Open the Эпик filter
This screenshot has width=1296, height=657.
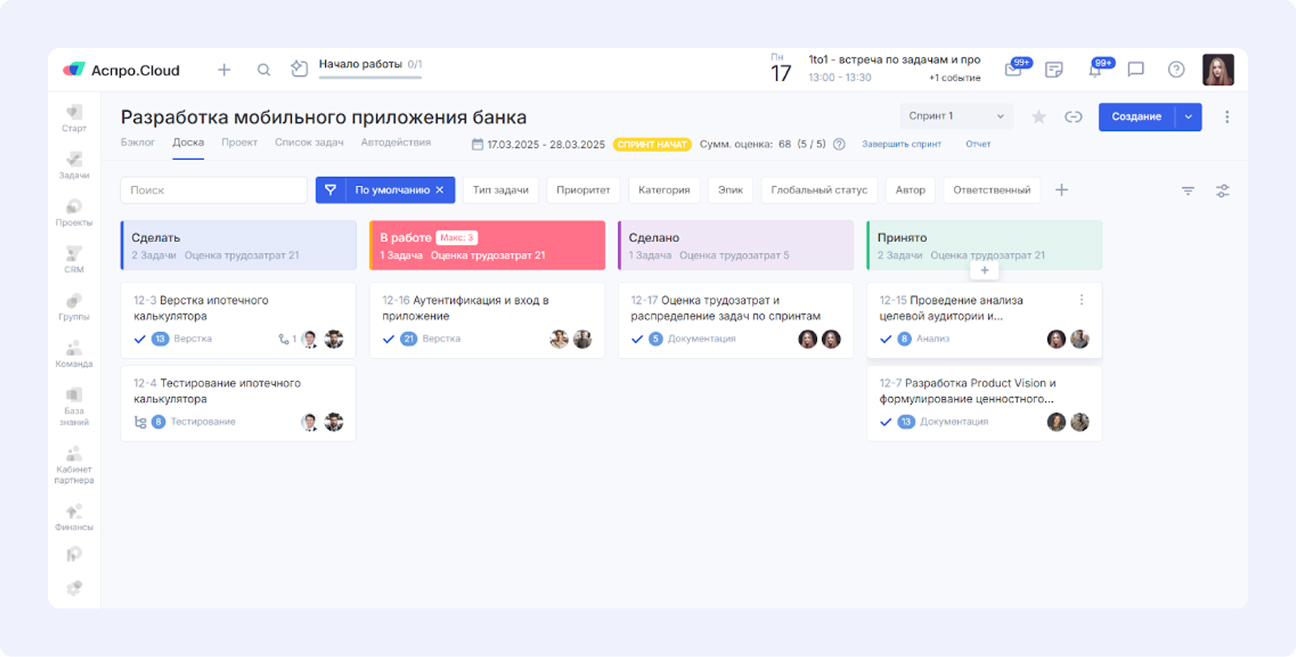[730, 190]
